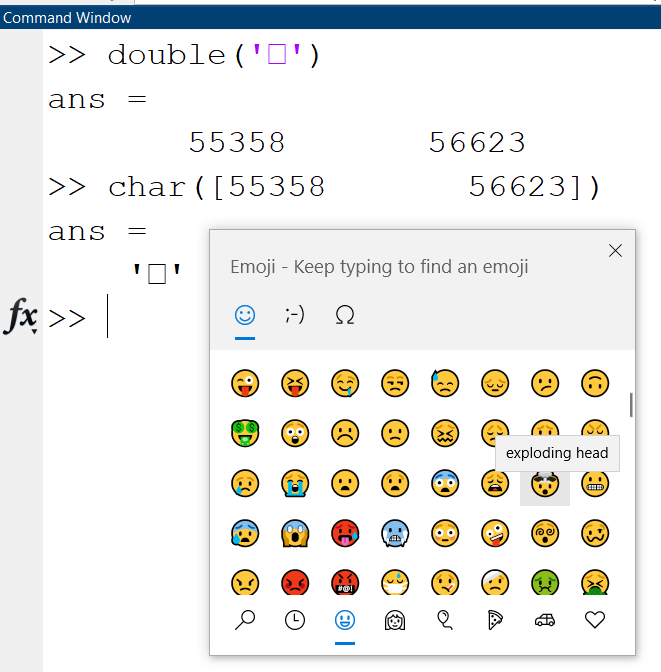661x672 pixels.
Task: Select the hot red face with tongue emoji
Action: pyautogui.click(x=345, y=534)
